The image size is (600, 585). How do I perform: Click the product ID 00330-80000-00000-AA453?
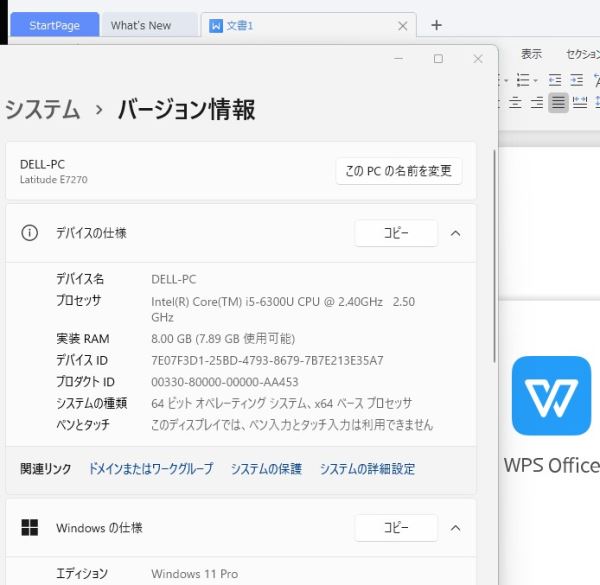click(x=225, y=382)
